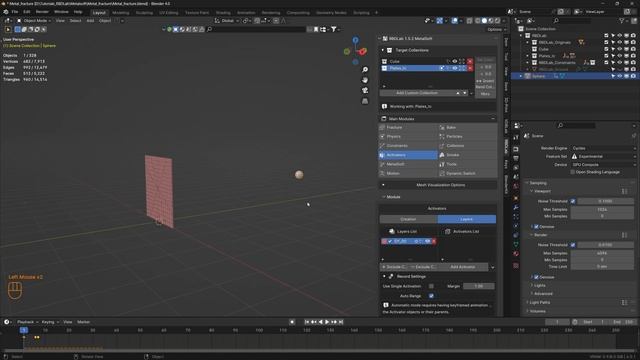Click the viewport navigation gizmo red X axis
The height and width of the screenshot is (360, 640).
363,51
